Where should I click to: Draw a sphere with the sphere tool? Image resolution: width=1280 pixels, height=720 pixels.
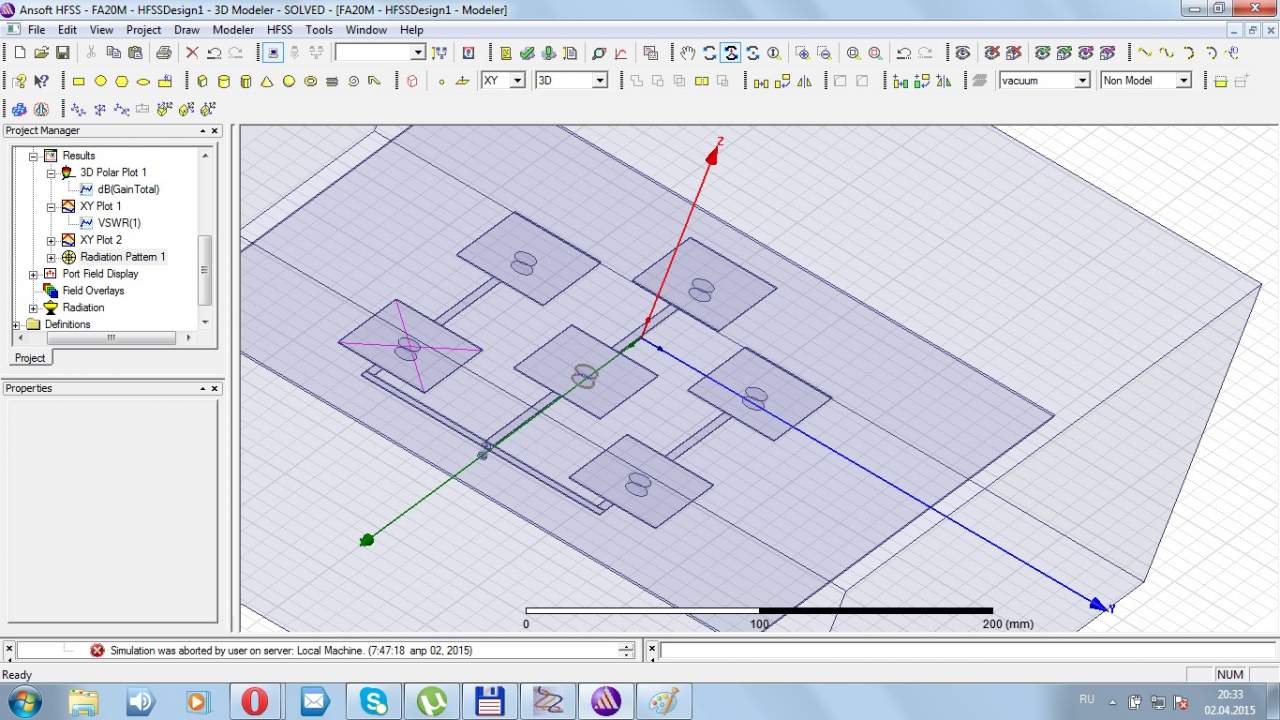[289, 81]
